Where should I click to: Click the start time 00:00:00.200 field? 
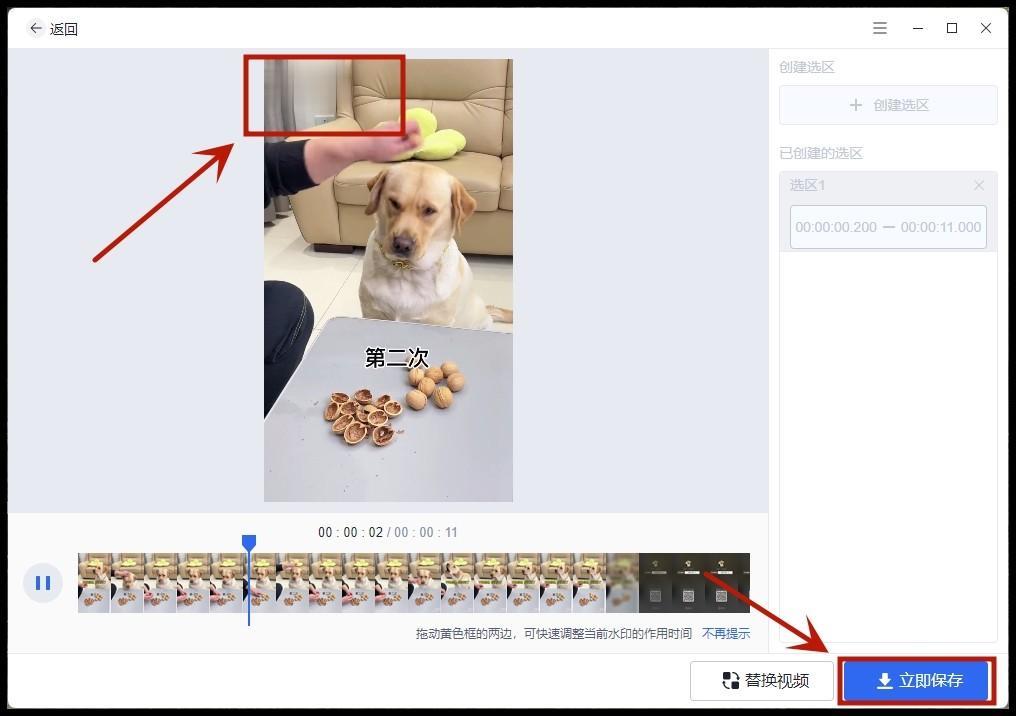click(836, 227)
